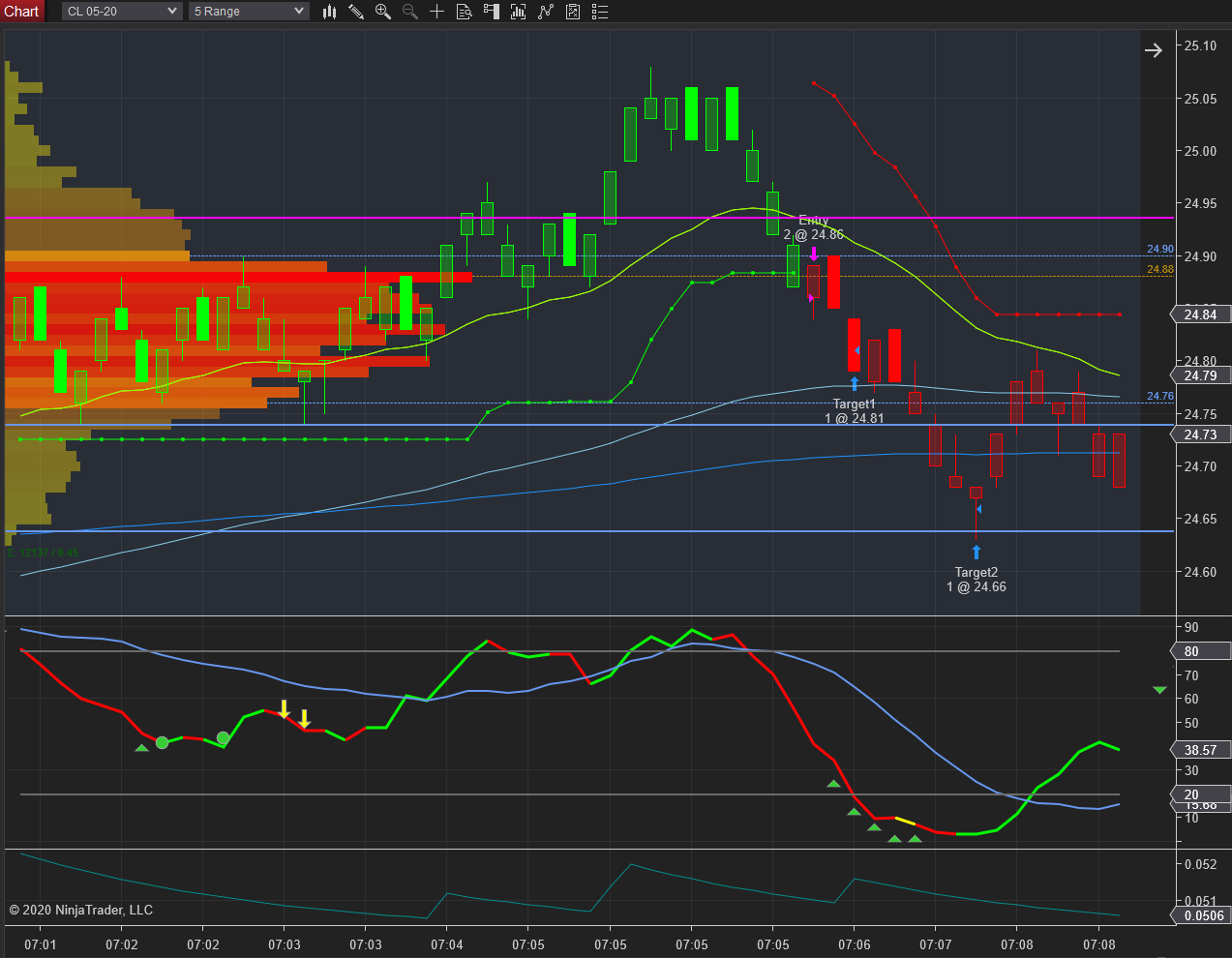Click the 20 oversold level marker
The image size is (1232, 958).
1202,794
